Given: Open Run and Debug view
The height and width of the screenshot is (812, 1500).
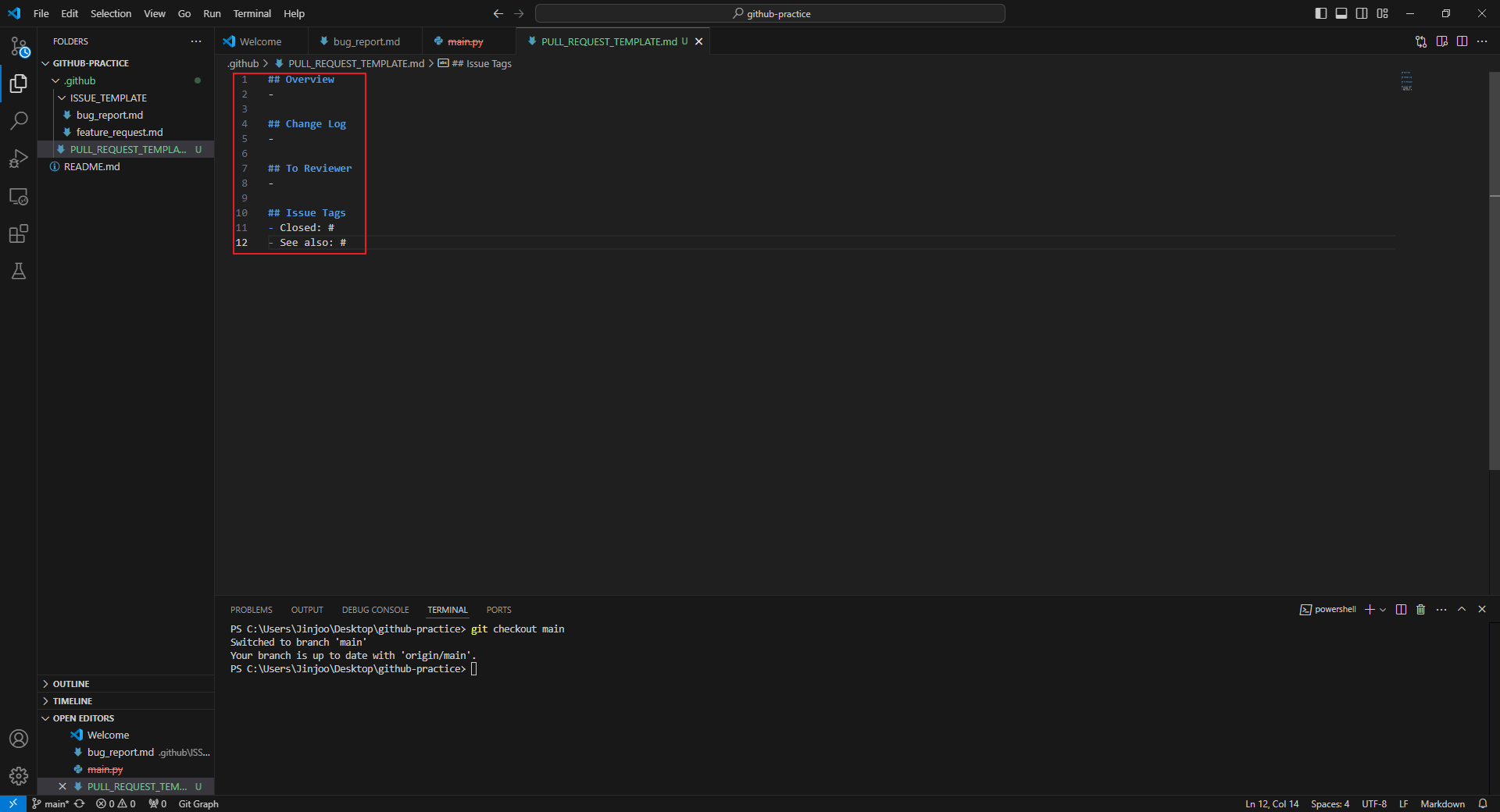Looking at the screenshot, I should pyautogui.click(x=19, y=158).
